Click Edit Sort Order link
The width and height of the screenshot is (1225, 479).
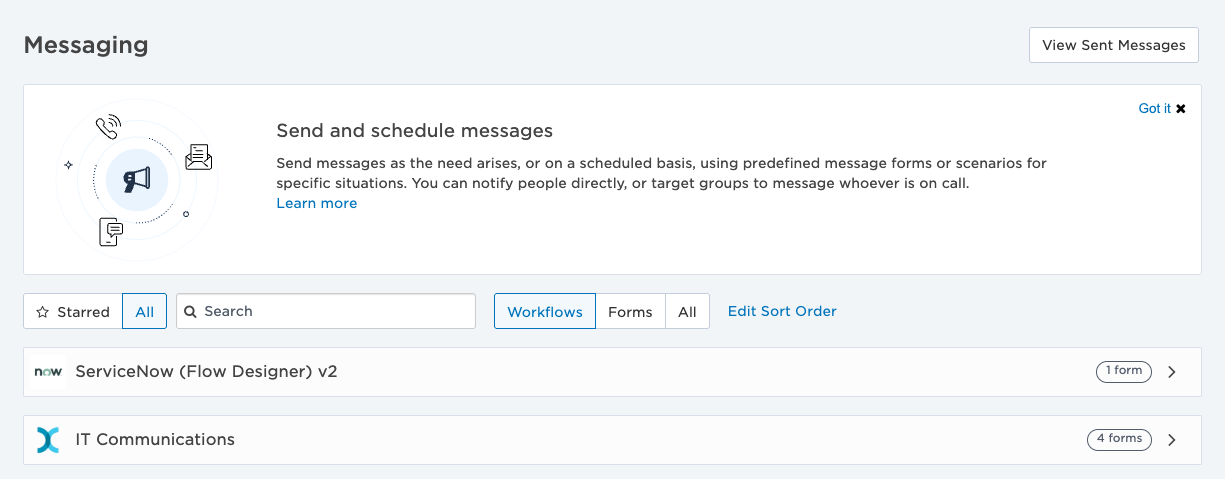click(x=782, y=311)
